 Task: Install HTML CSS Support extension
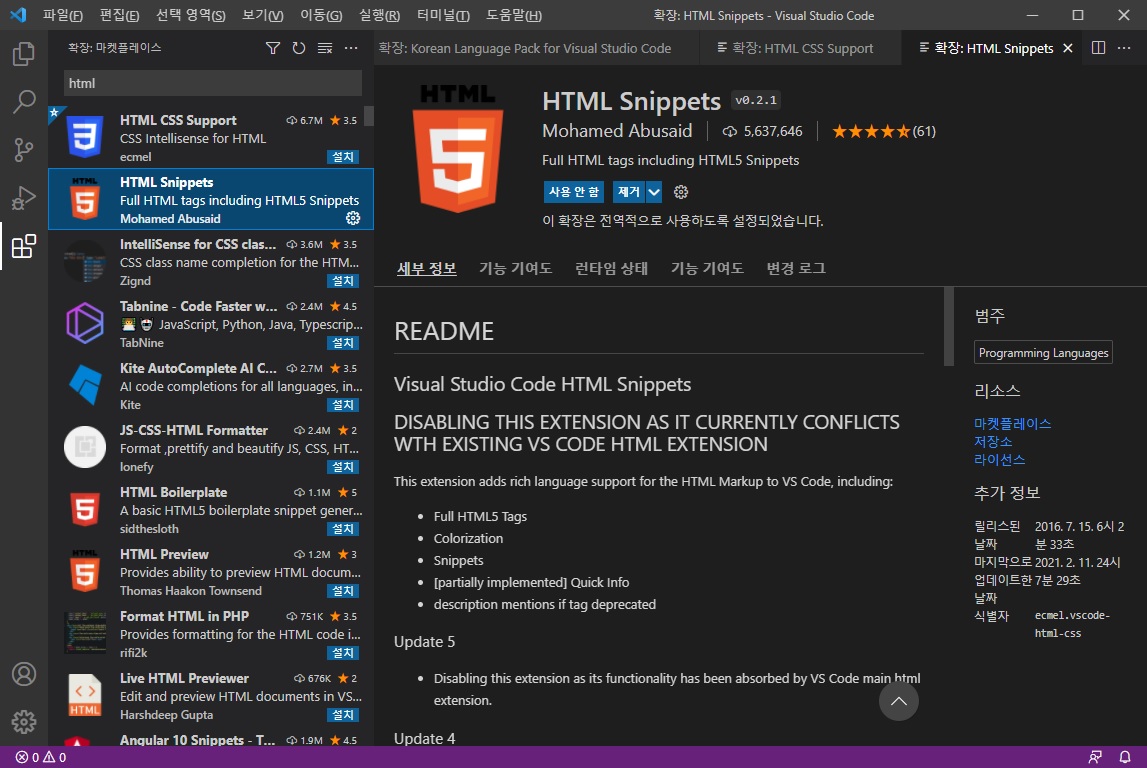tap(342, 157)
